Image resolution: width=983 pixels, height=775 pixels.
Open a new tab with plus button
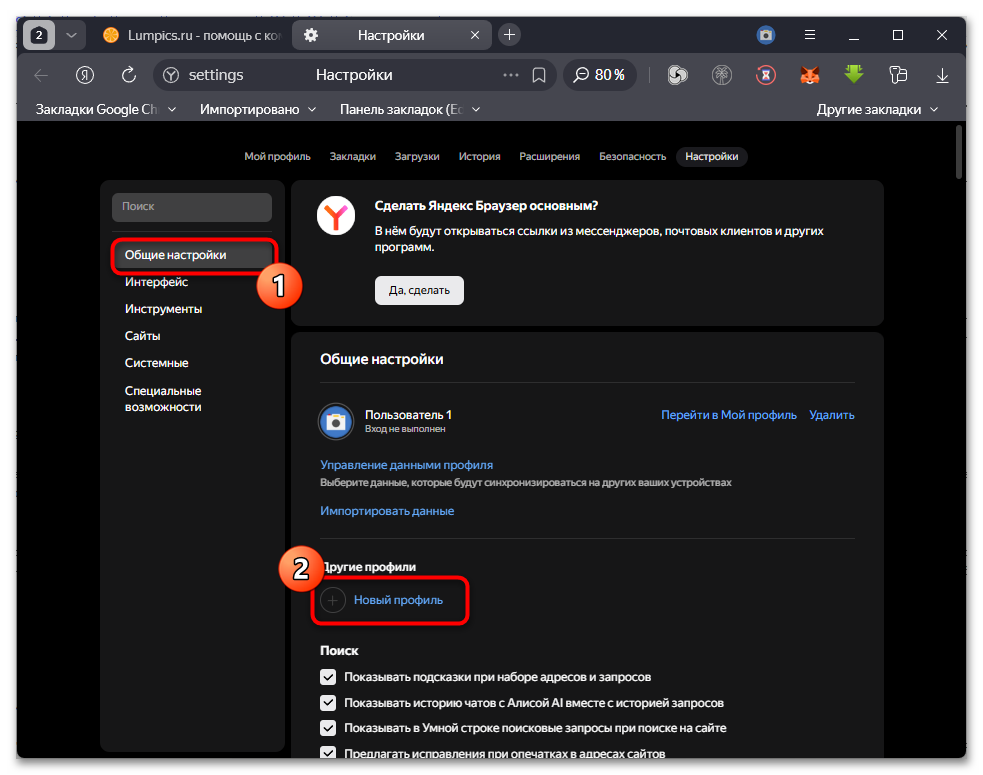click(510, 34)
